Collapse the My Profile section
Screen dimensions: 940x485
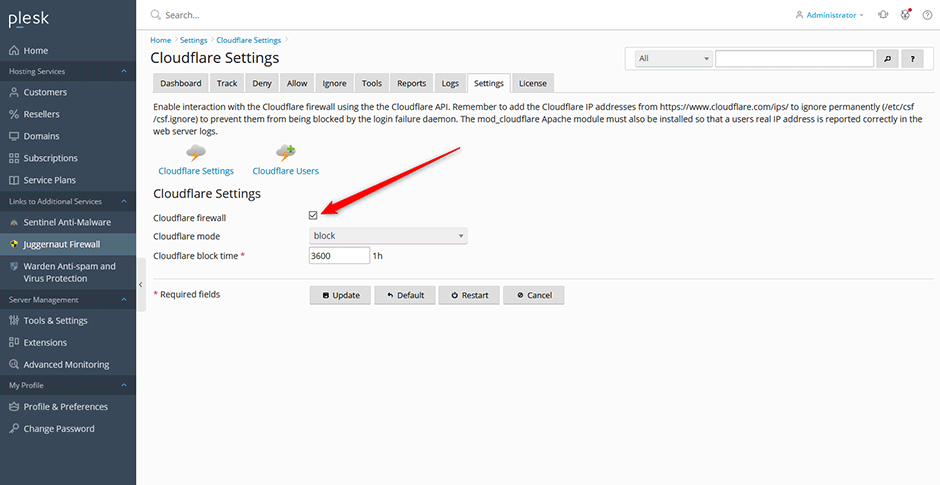124,385
